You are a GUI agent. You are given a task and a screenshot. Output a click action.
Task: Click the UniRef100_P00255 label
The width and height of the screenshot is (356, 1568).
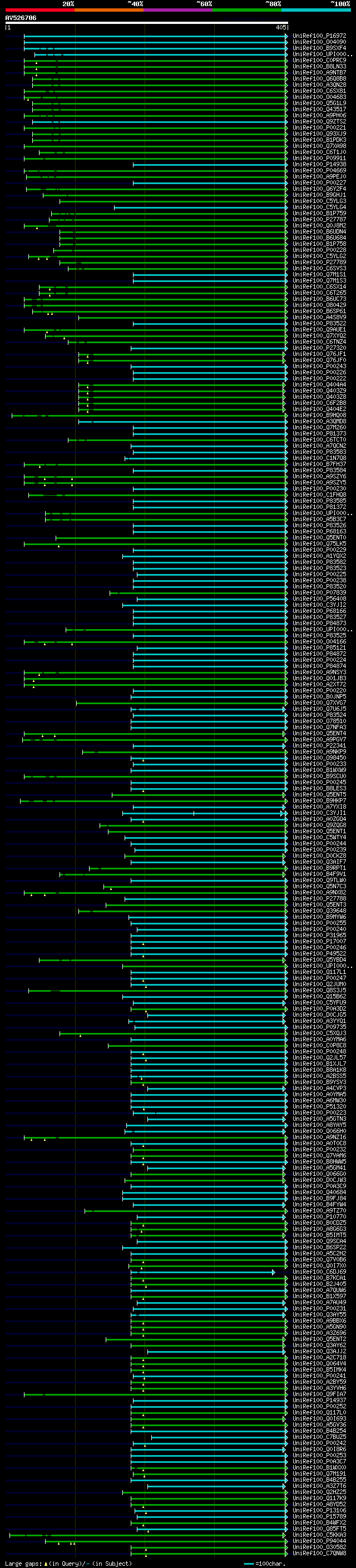[319, 923]
